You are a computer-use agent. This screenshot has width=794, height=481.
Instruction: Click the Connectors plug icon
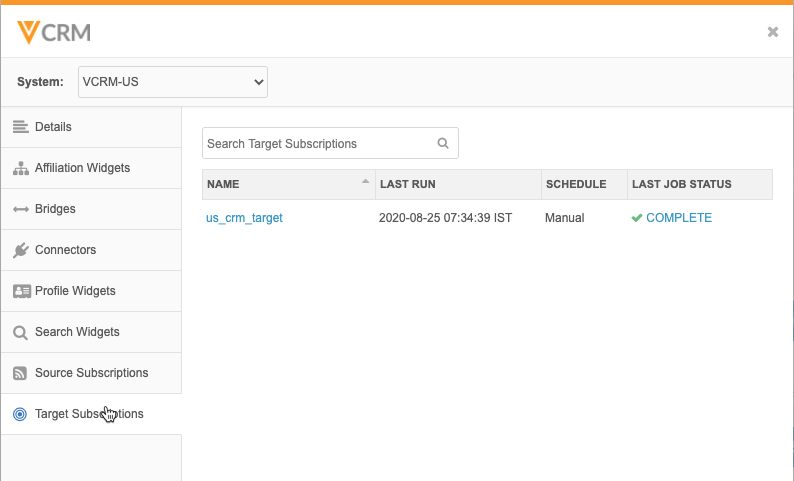tap(20, 250)
